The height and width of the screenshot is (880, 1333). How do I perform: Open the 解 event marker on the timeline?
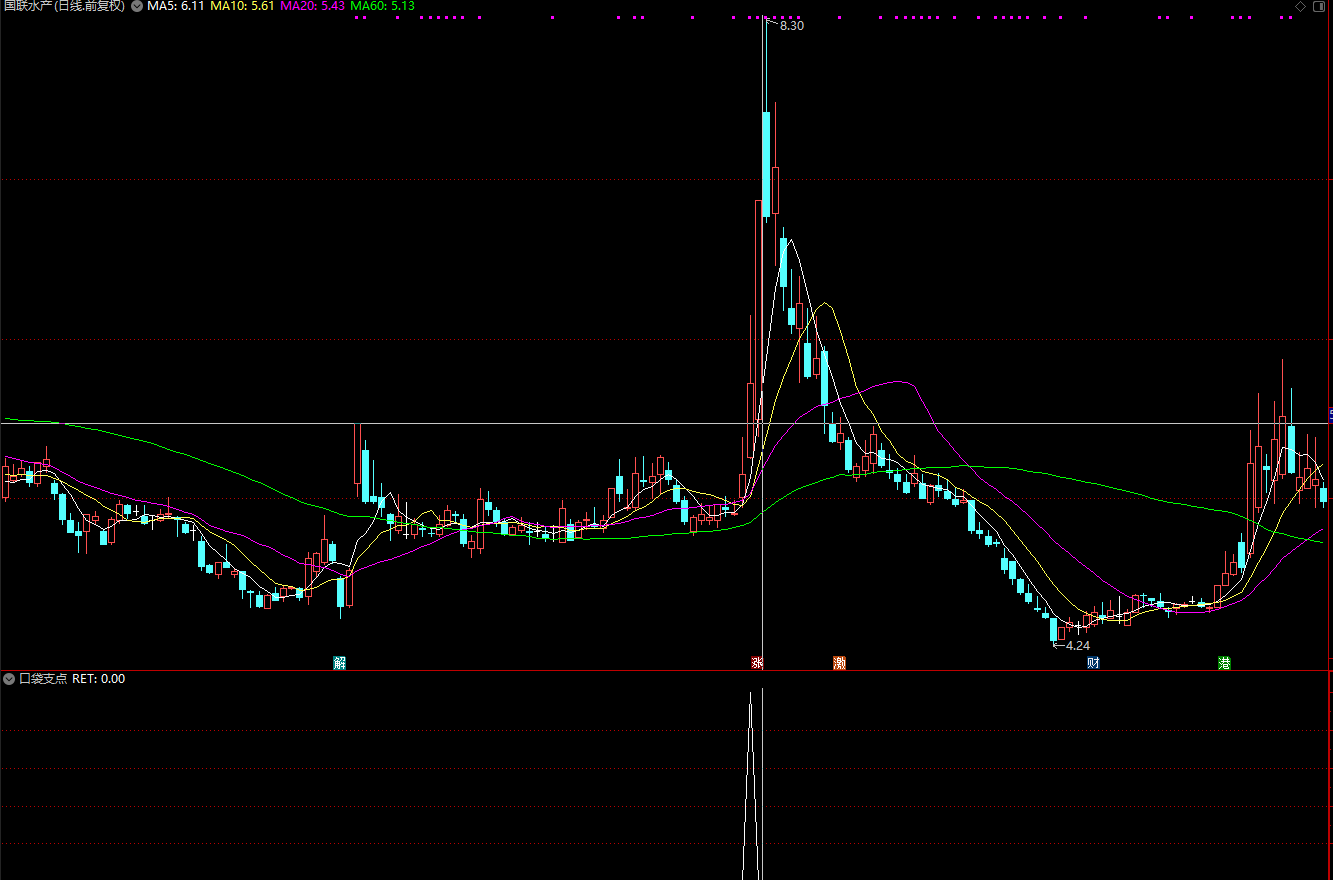pos(340,662)
